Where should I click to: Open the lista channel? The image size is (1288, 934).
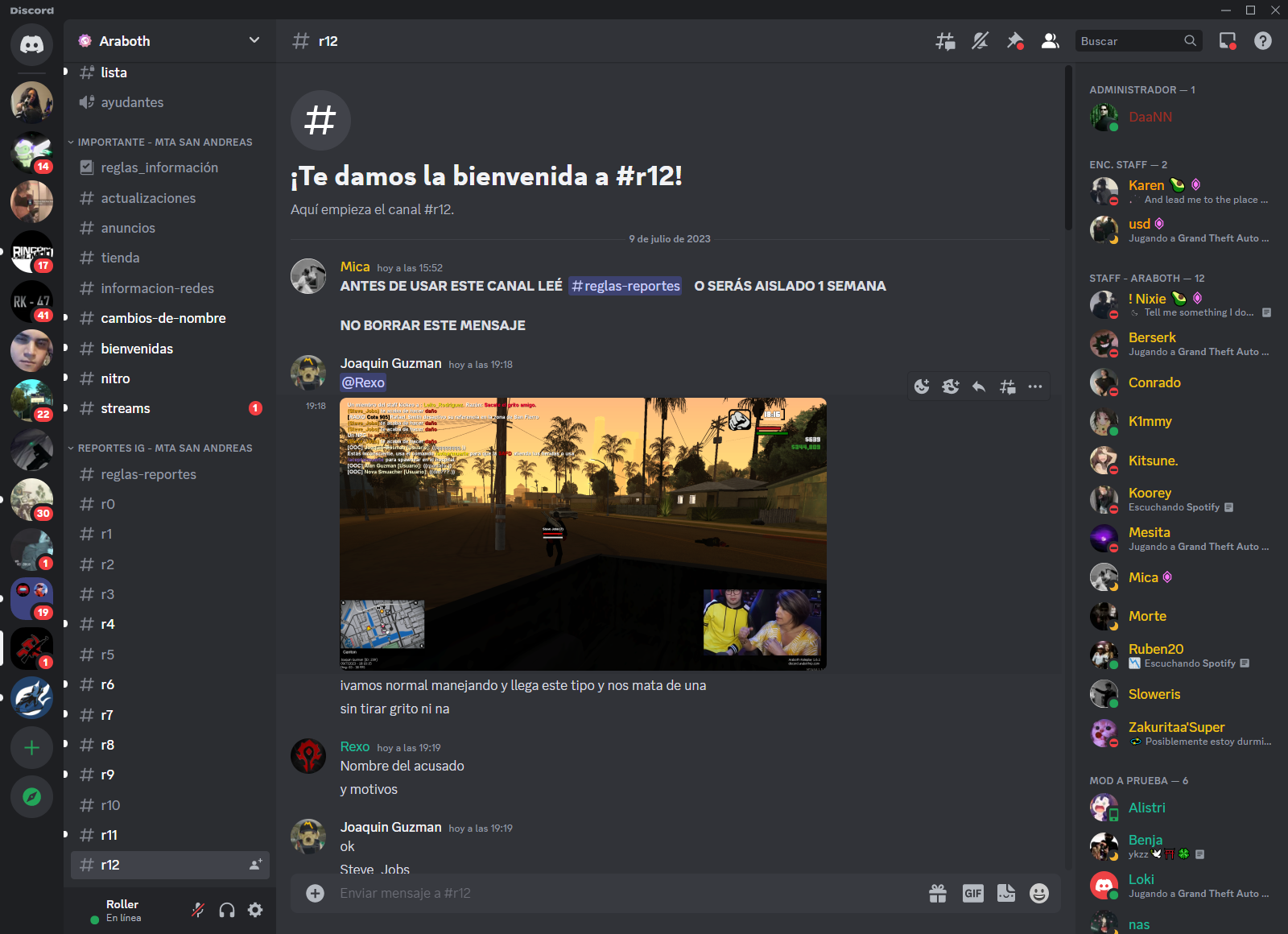tap(170, 72)
